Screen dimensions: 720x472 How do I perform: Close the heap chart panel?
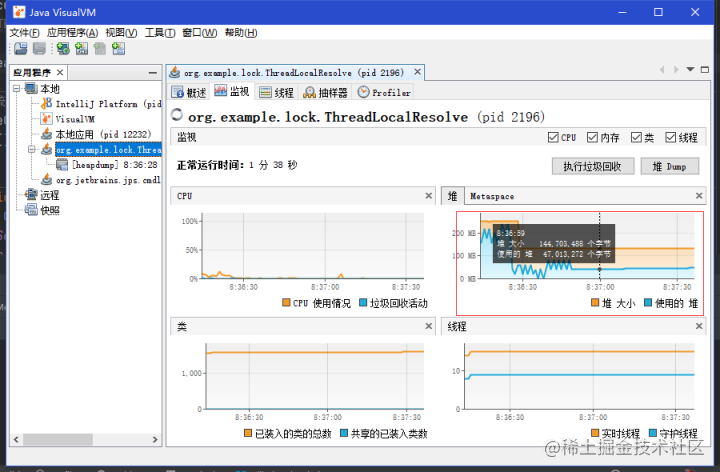699,196
